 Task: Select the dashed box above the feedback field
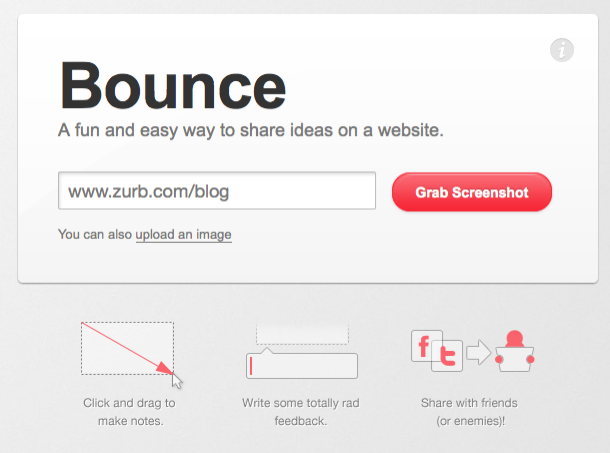302,334
